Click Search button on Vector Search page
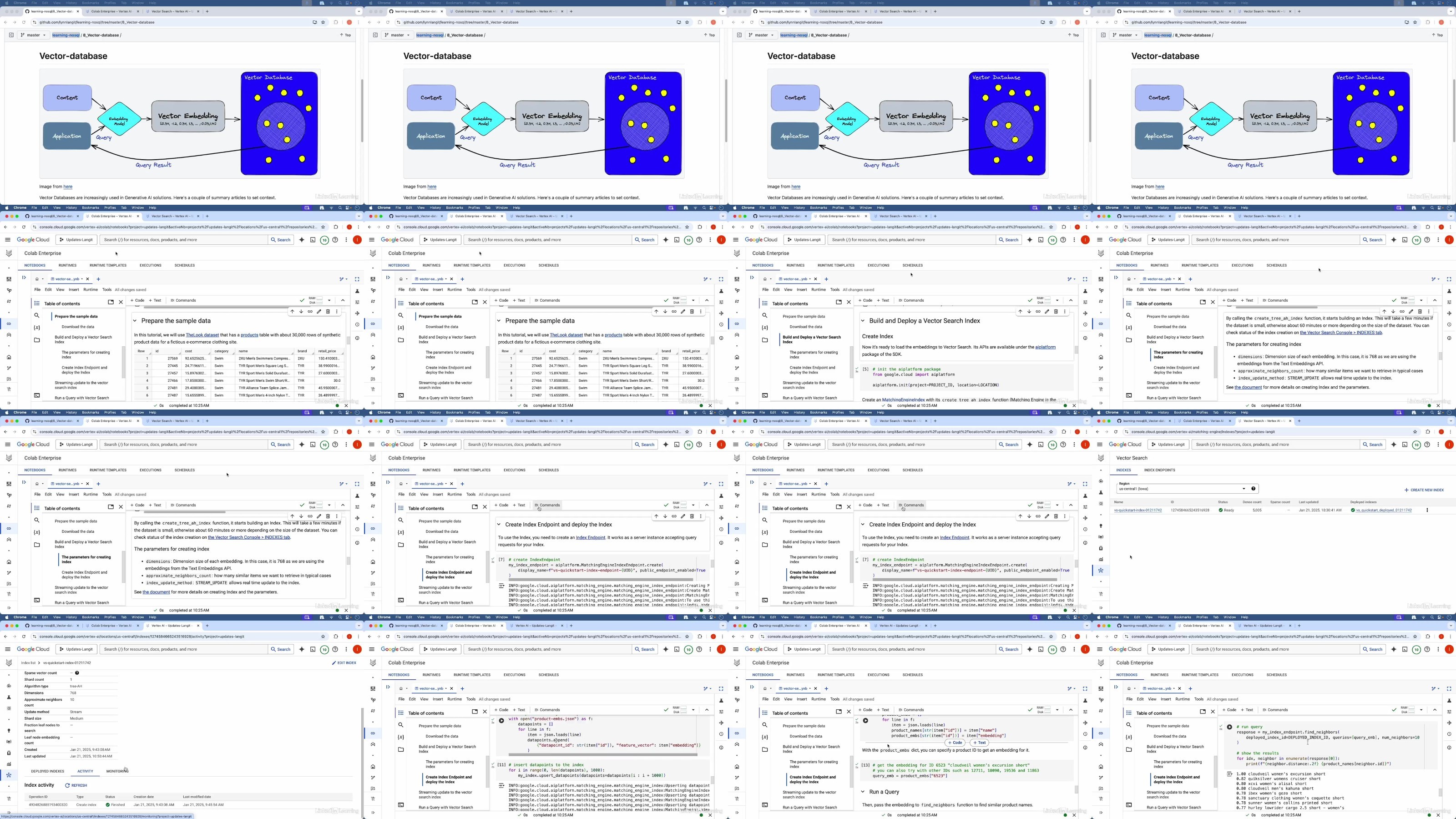1456x819 pixels. 1372,444
